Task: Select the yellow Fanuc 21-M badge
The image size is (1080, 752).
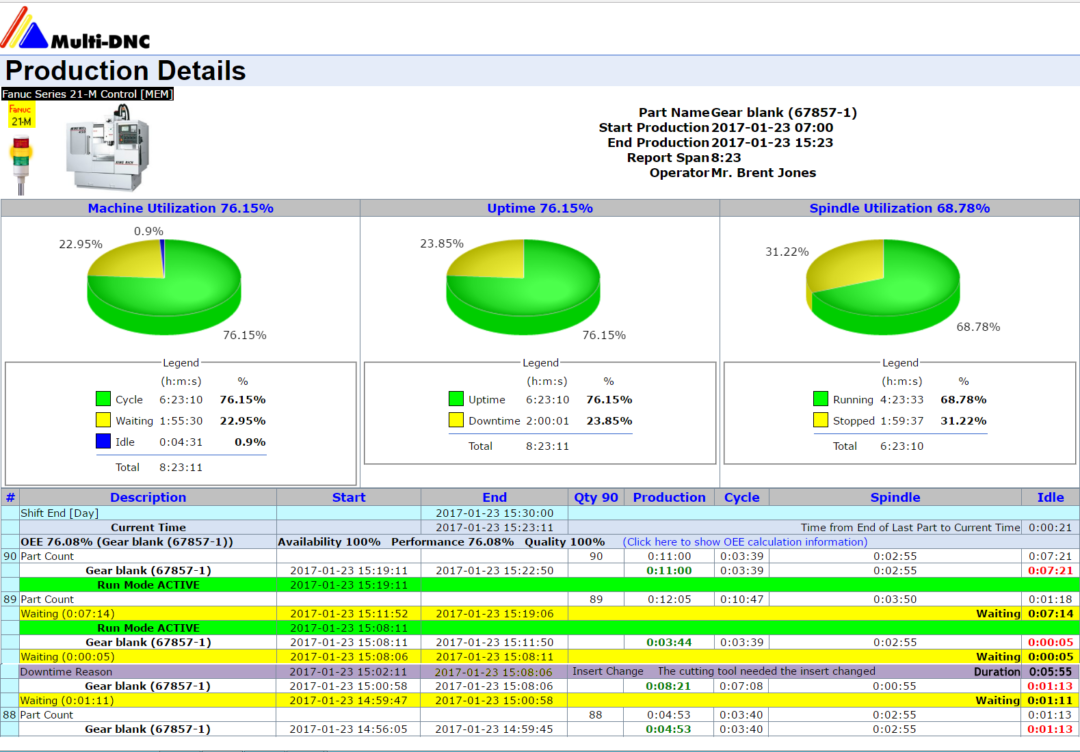Action: pyautogui.click(x=22, y=113)
